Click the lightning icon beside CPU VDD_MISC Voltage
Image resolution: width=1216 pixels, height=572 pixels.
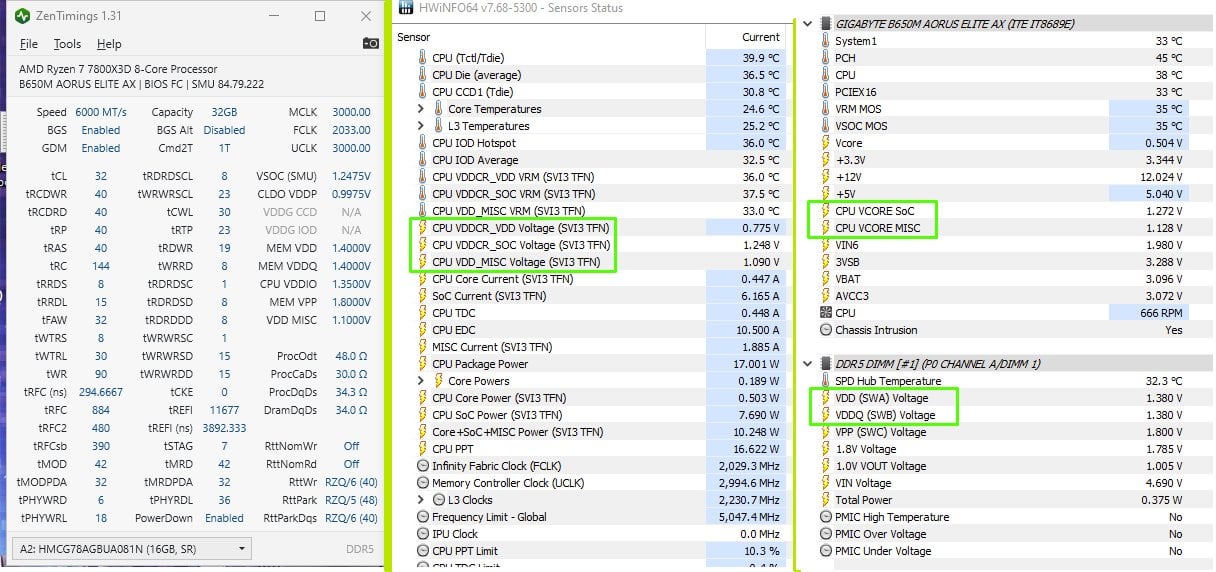[423, 262]
